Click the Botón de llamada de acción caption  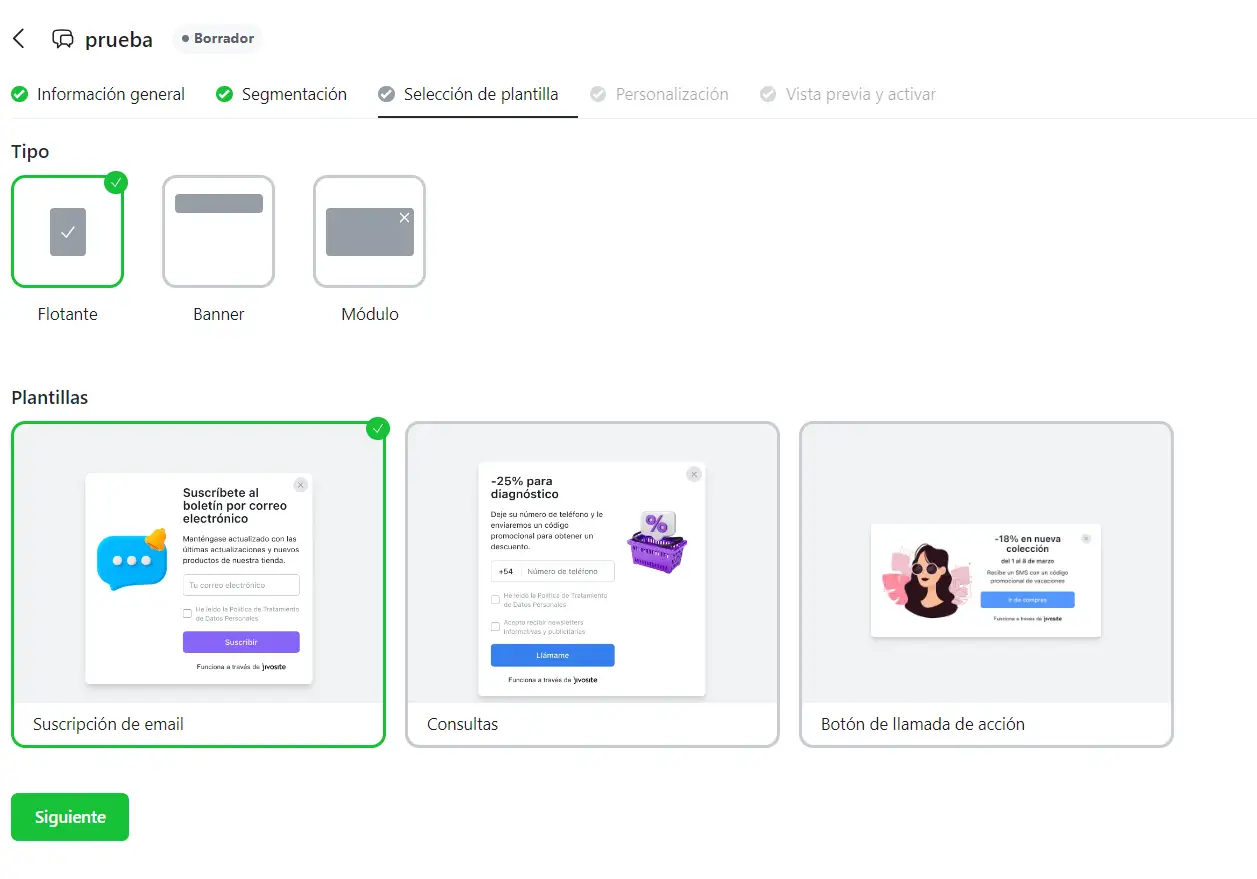[923, 724]
